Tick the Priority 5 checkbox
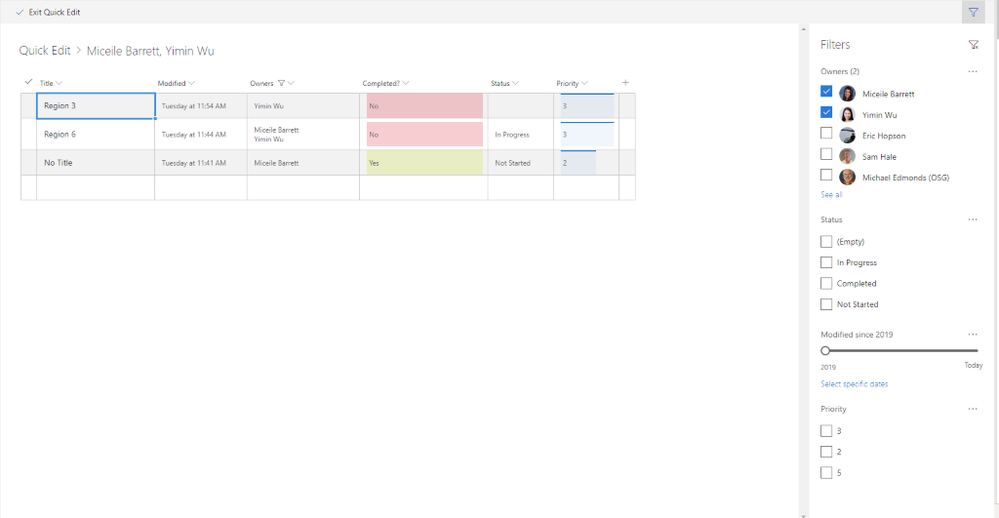This screenshot has width=999, height=518. coord(826,473)
